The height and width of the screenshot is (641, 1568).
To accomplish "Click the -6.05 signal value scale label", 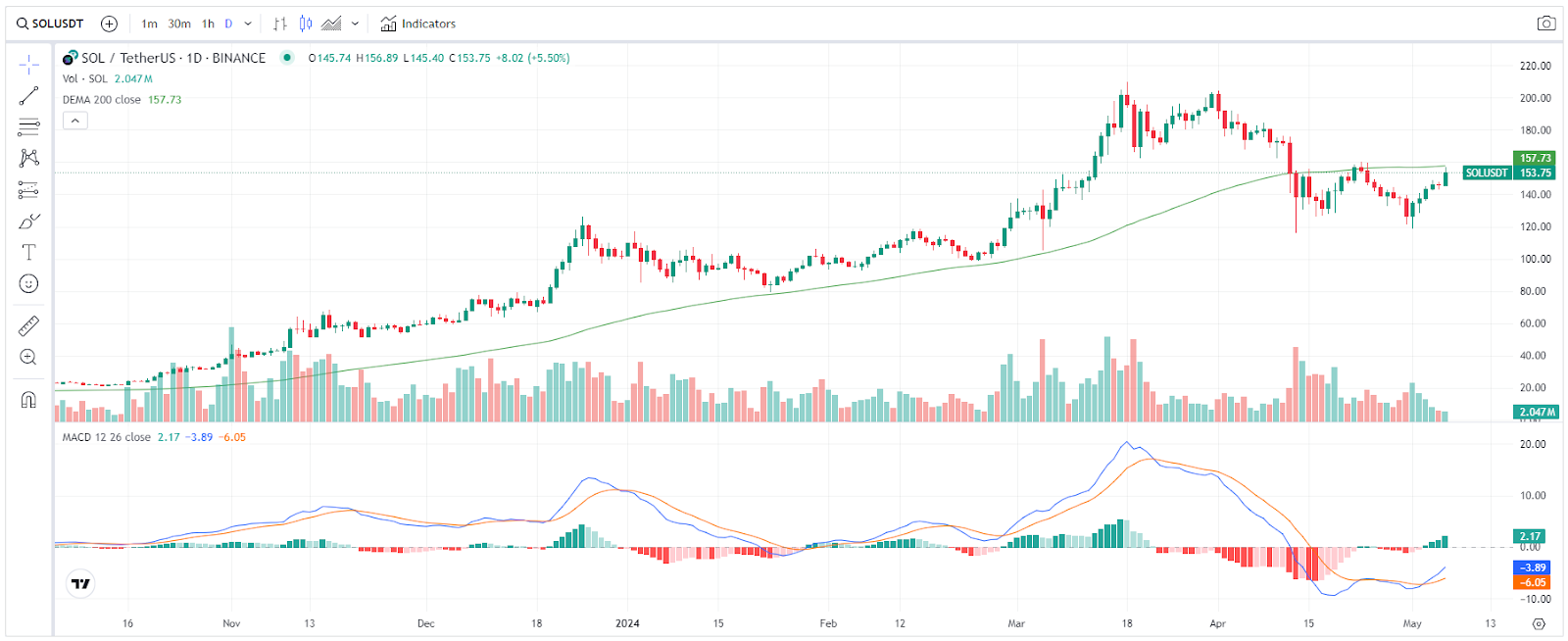I will tap(1533, 582).
